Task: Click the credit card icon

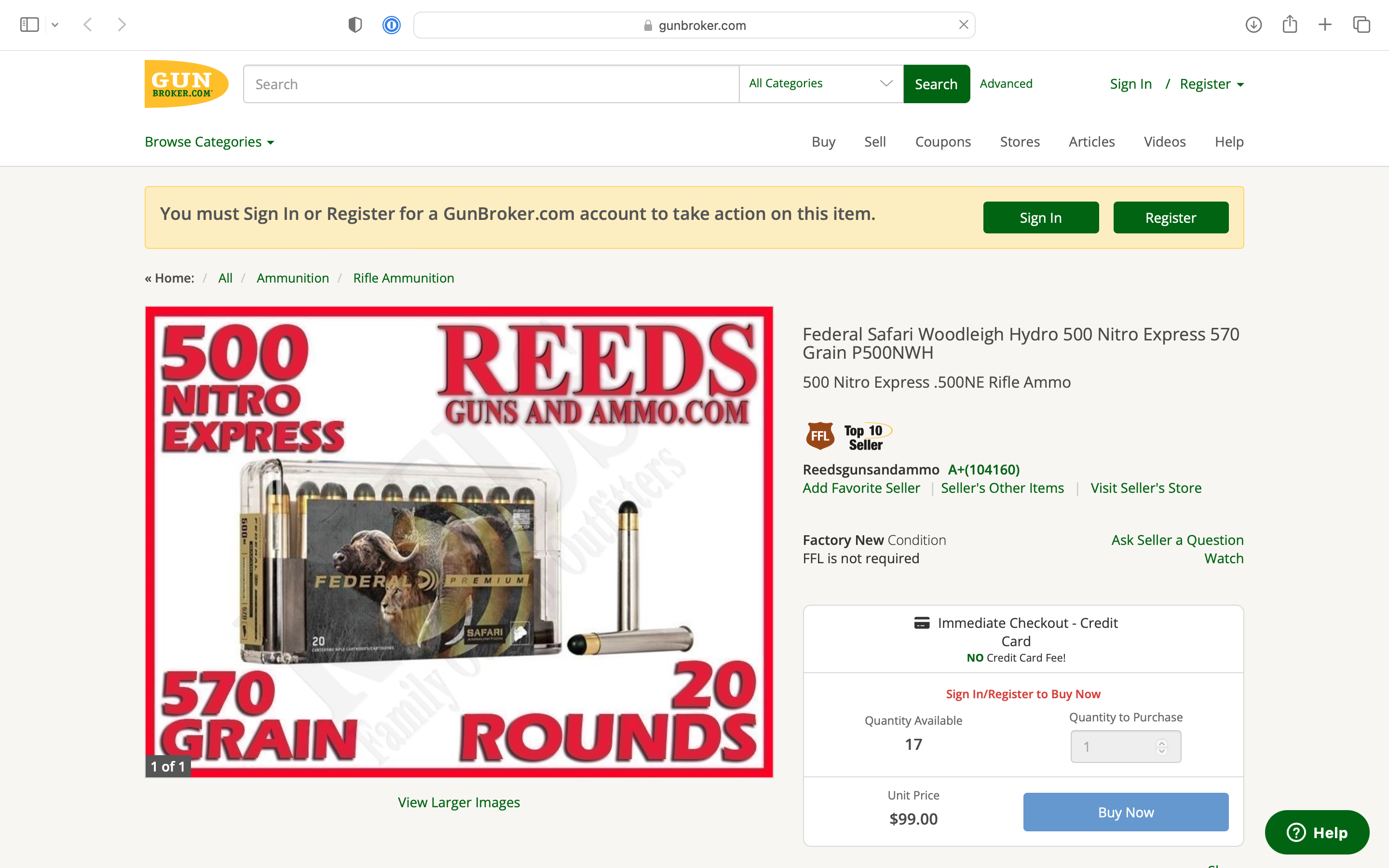Action: pos(922,623)
